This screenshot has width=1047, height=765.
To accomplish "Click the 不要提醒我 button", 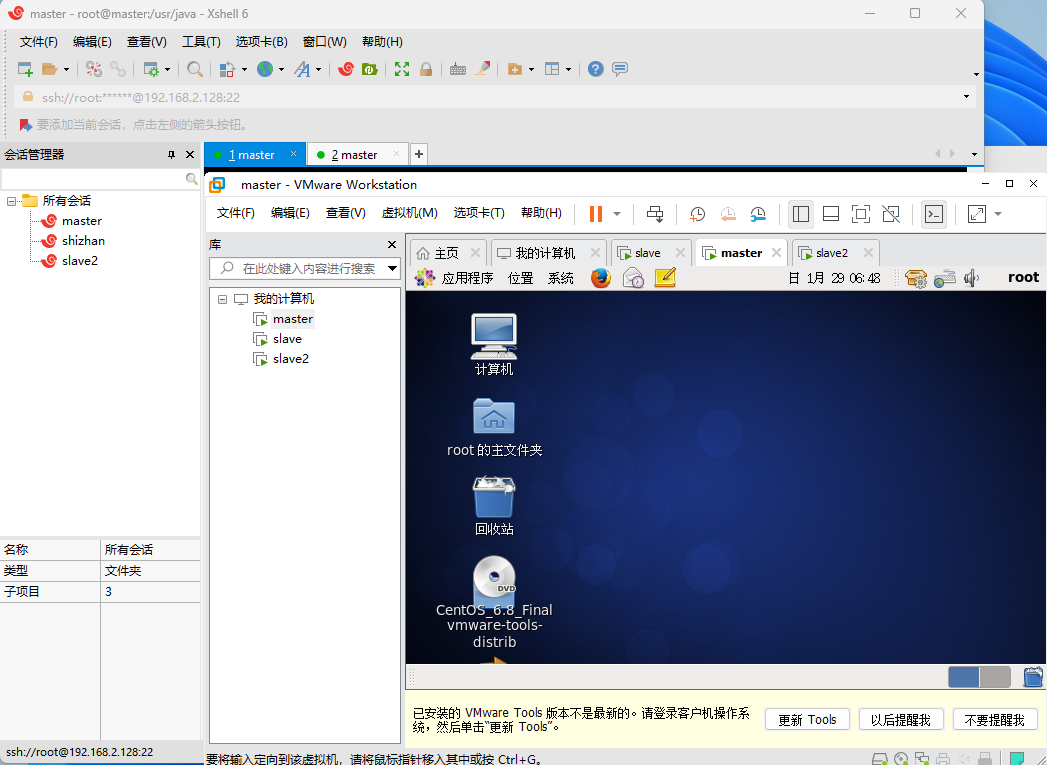I will click(x=994, y=720).
